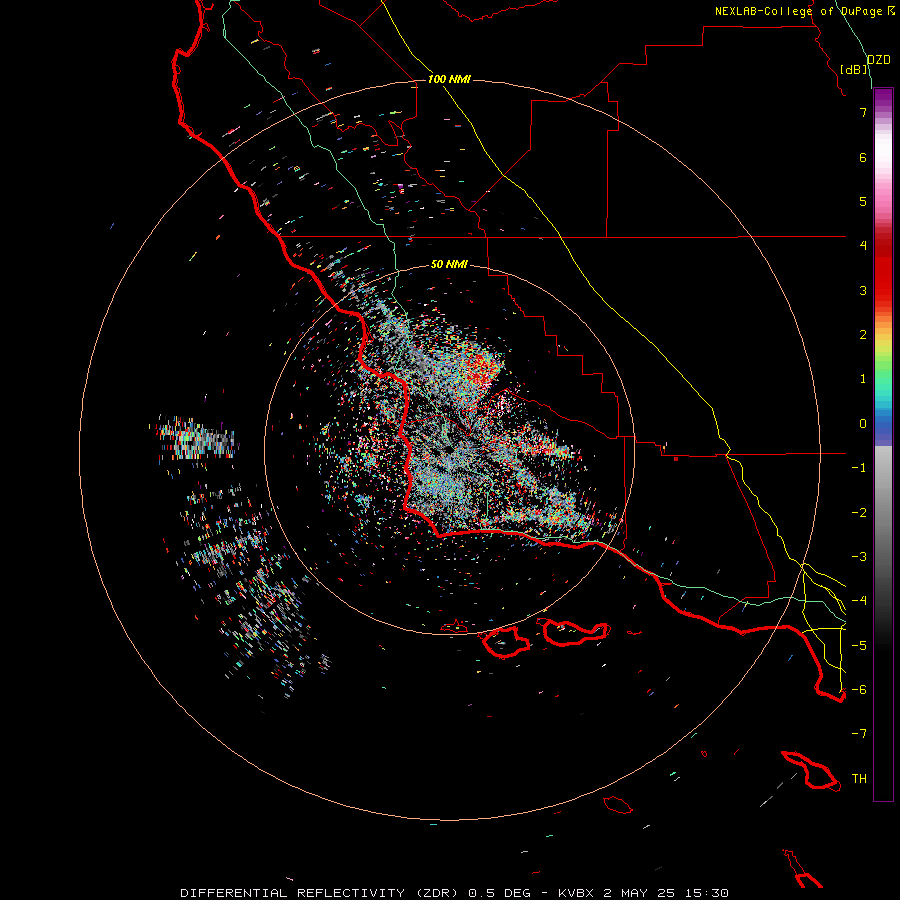Click the "7" value on color scale

pyautogui.click(x=863, y=112)
